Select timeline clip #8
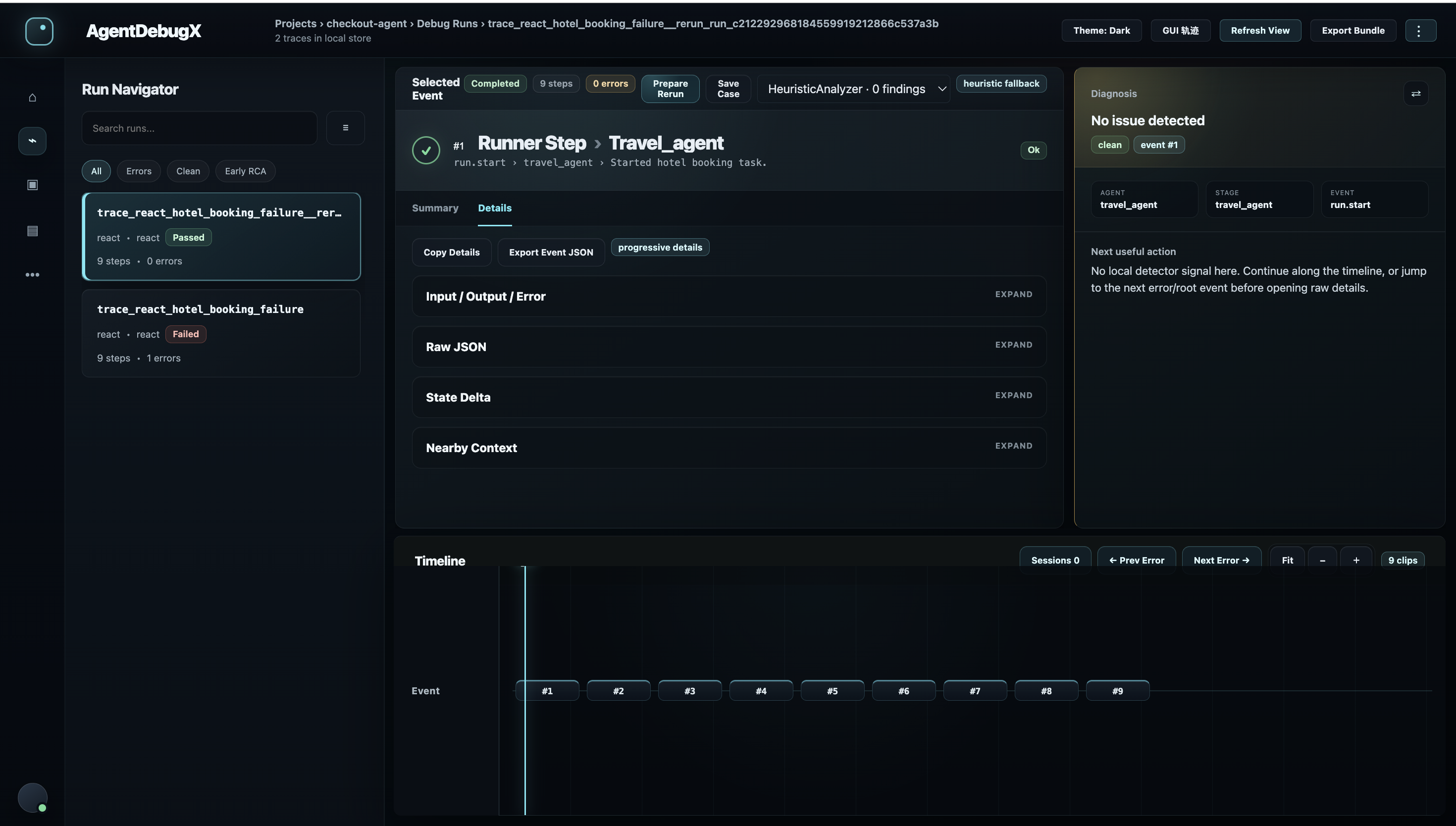This screenshot has width=1456, height=826. point(1046,690)
